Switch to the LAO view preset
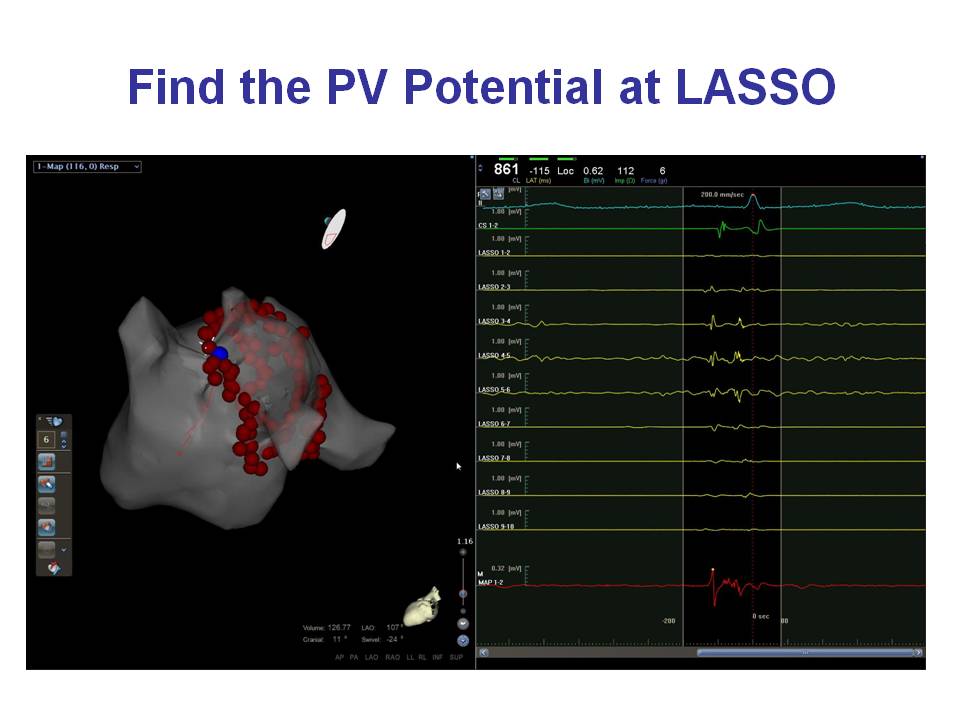The image size is (960, 720). [372, 658]
